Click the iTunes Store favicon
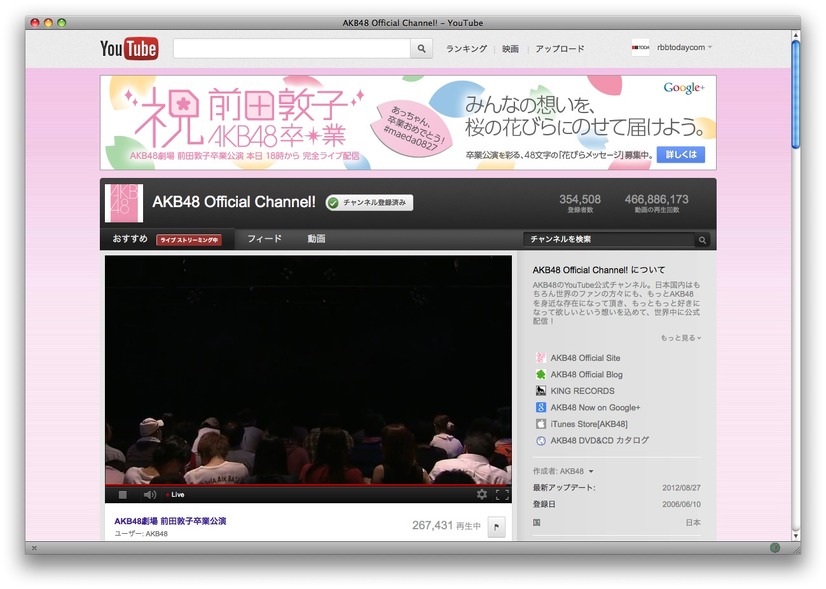 point(540,424)
